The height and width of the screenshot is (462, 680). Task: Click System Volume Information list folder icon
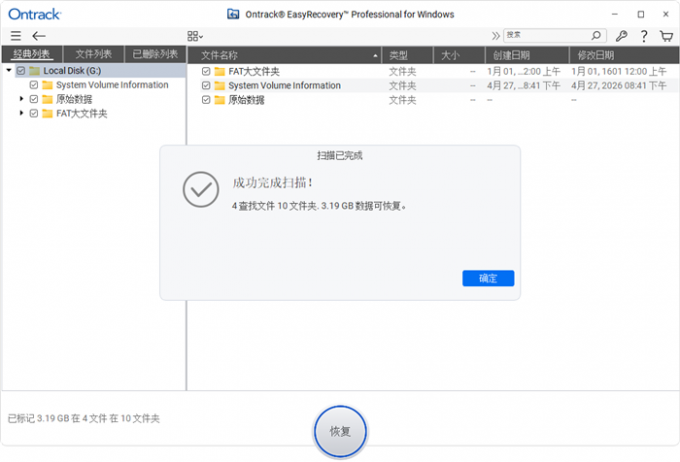point(220,86)
